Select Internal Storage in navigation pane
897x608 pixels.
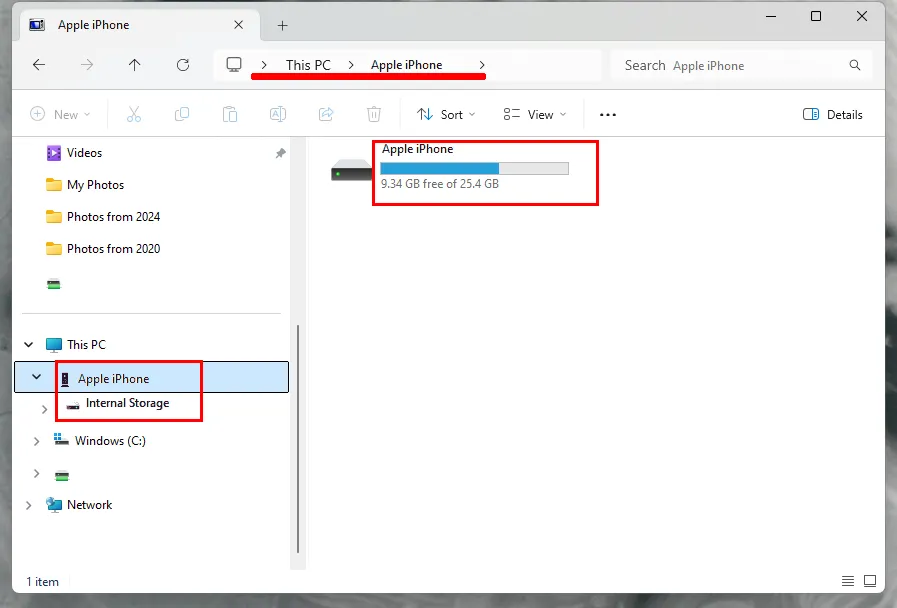[127, 403]
